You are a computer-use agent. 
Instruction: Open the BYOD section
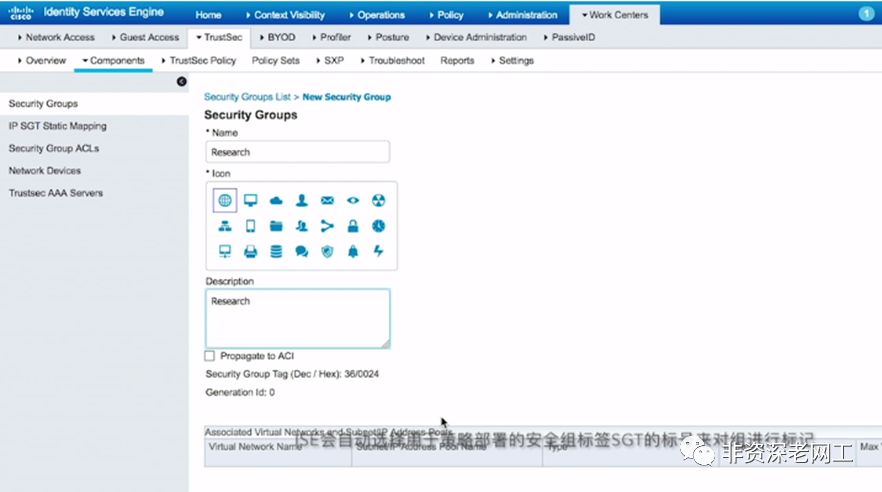277,38
